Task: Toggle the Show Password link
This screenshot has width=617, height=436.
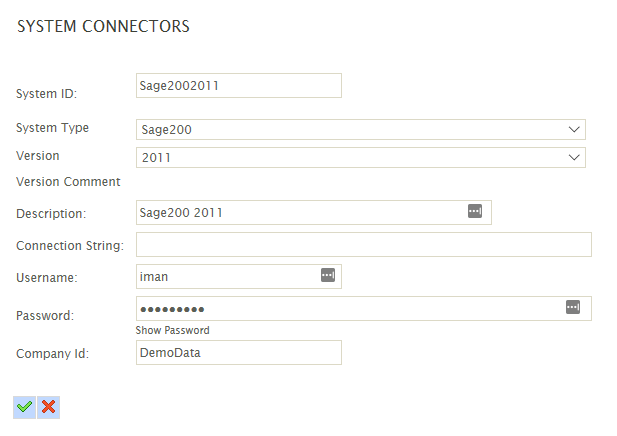Action: [x=172, y=330]
